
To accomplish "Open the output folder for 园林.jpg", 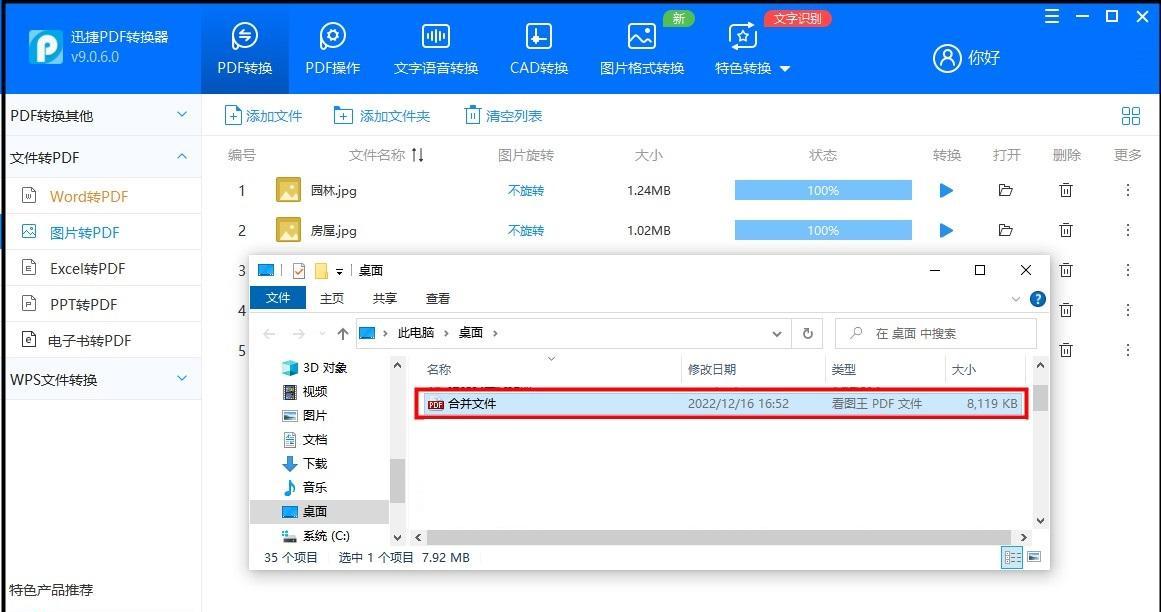I will [x=1006, y=190].
